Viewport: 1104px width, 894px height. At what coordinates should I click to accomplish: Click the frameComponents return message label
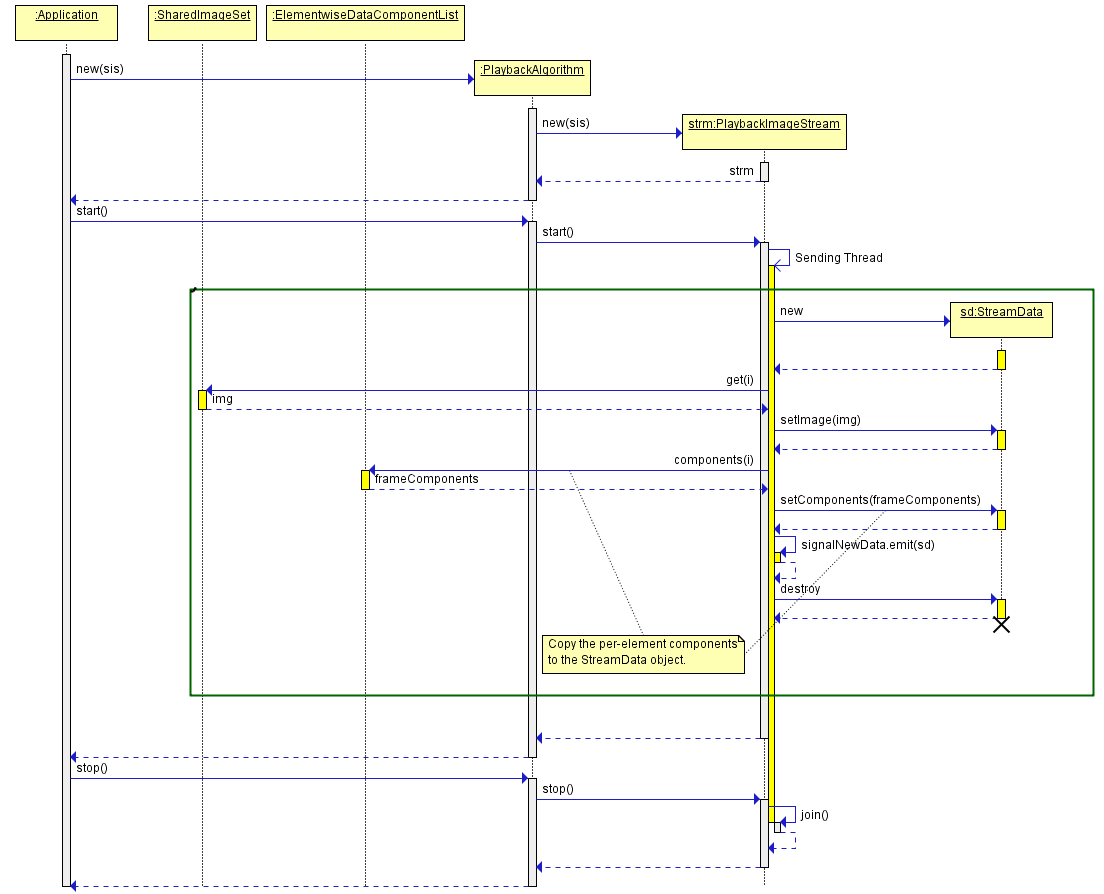point(426,479)
